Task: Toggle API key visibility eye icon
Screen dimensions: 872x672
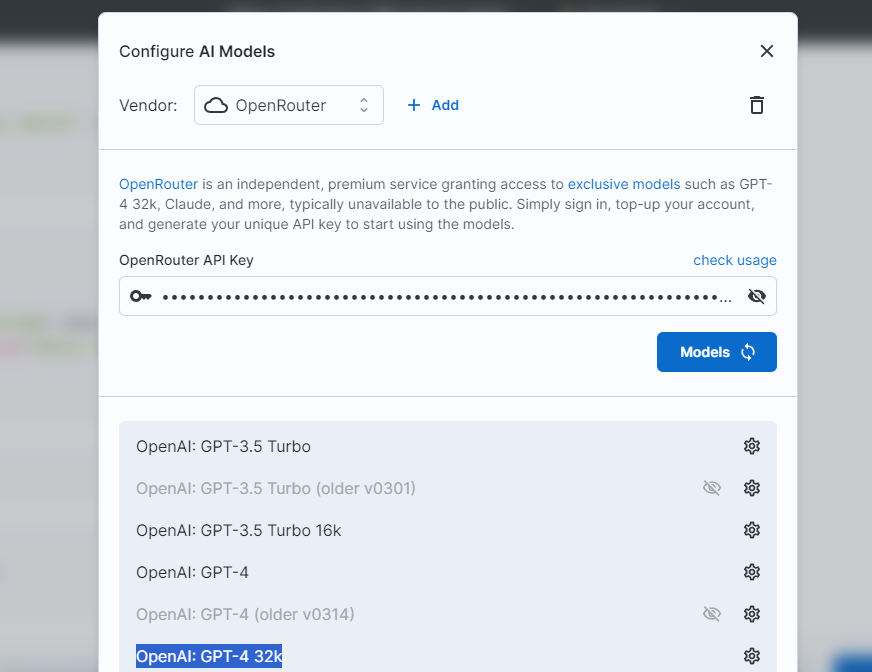Action: [x=757, y=296]
